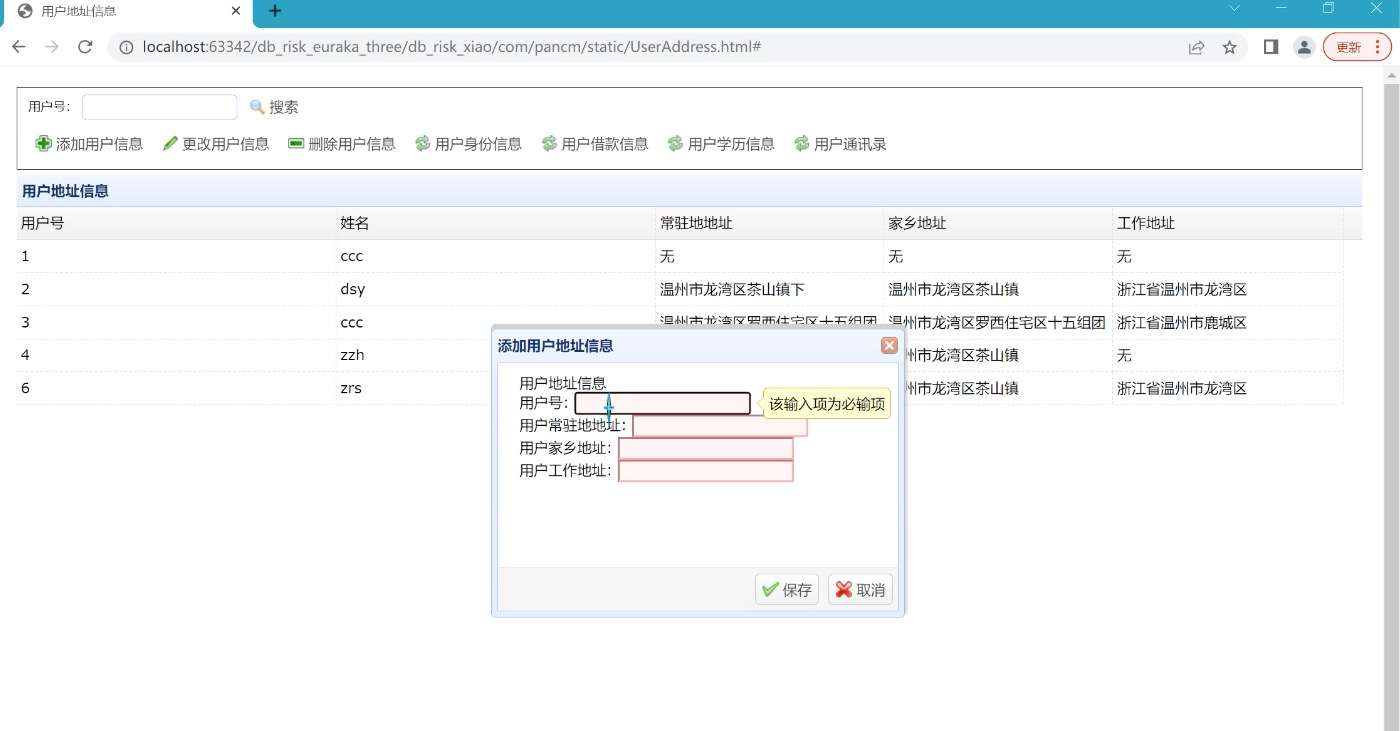Click 删除用户信息 delete button
1400x731 pixels.
[342, 144]
